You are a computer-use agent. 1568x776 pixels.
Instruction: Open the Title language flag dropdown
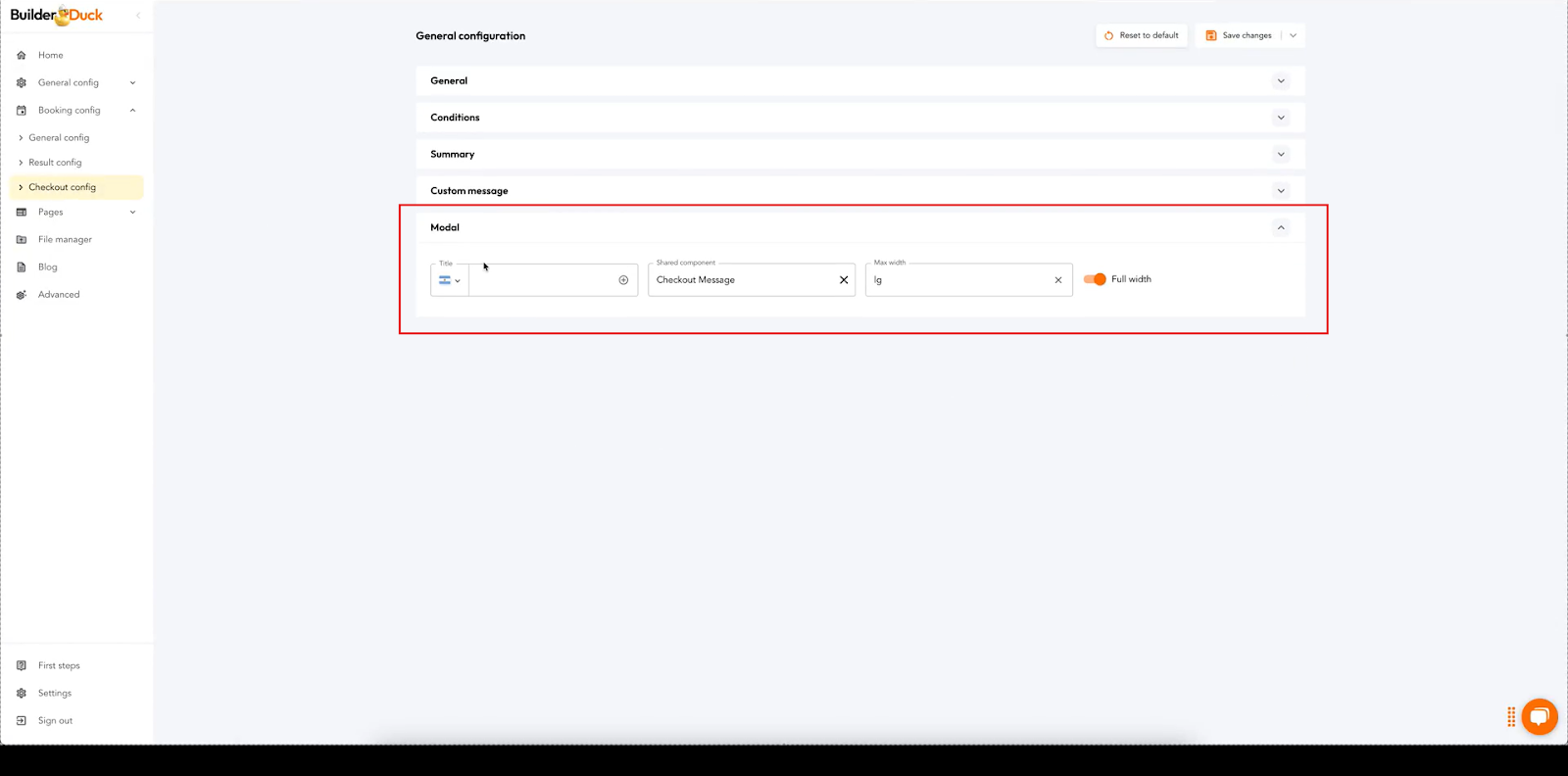(x=449, y=280)
